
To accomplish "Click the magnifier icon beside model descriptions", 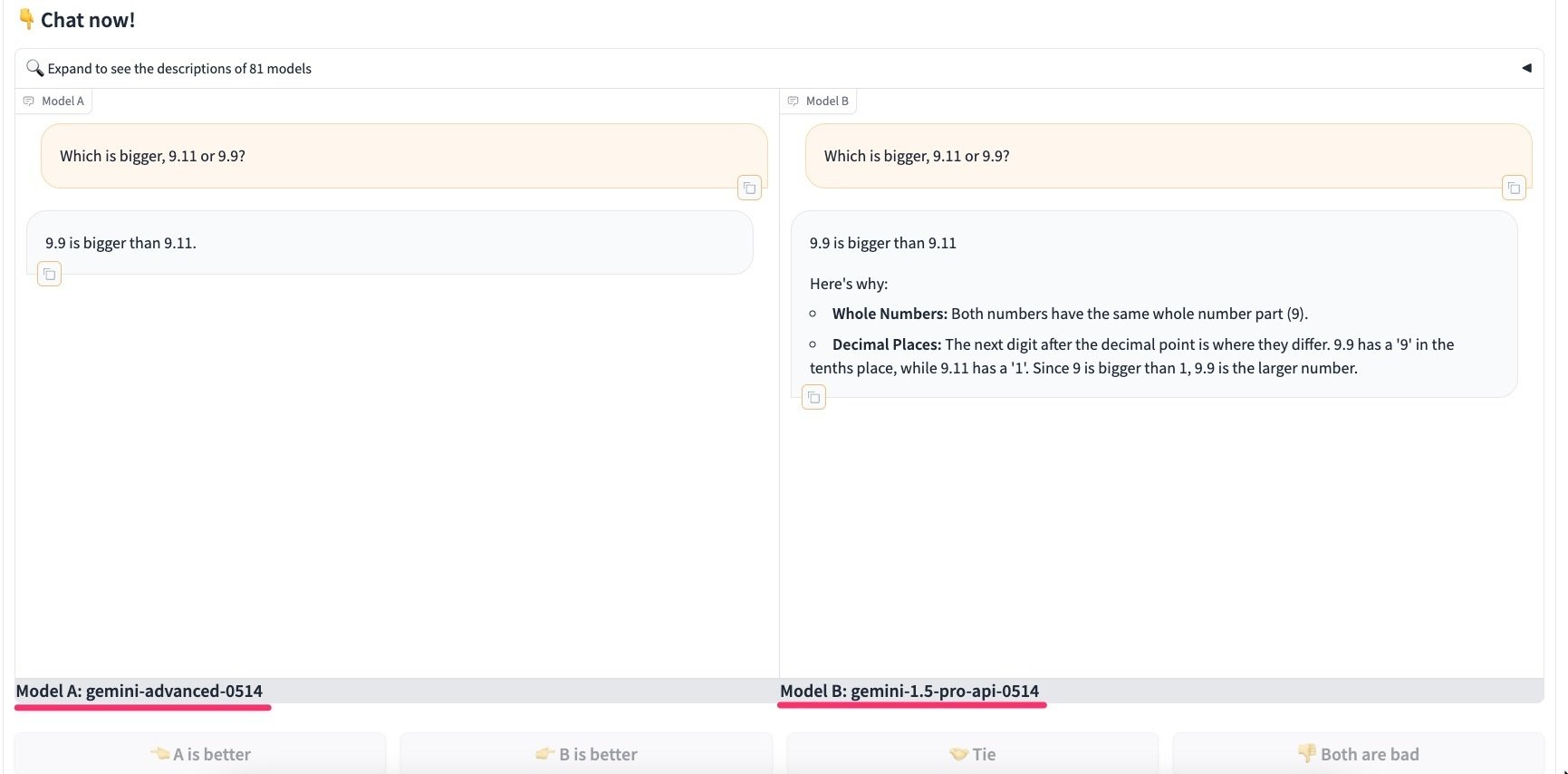I will pyautogui.click(x=34, y=68).
